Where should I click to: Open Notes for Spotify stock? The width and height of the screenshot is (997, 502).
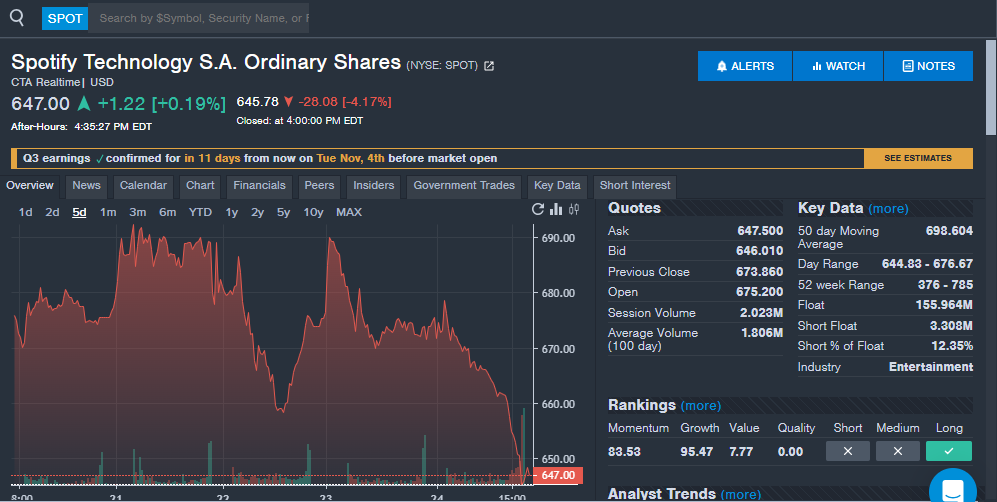(x=928, y=66)
